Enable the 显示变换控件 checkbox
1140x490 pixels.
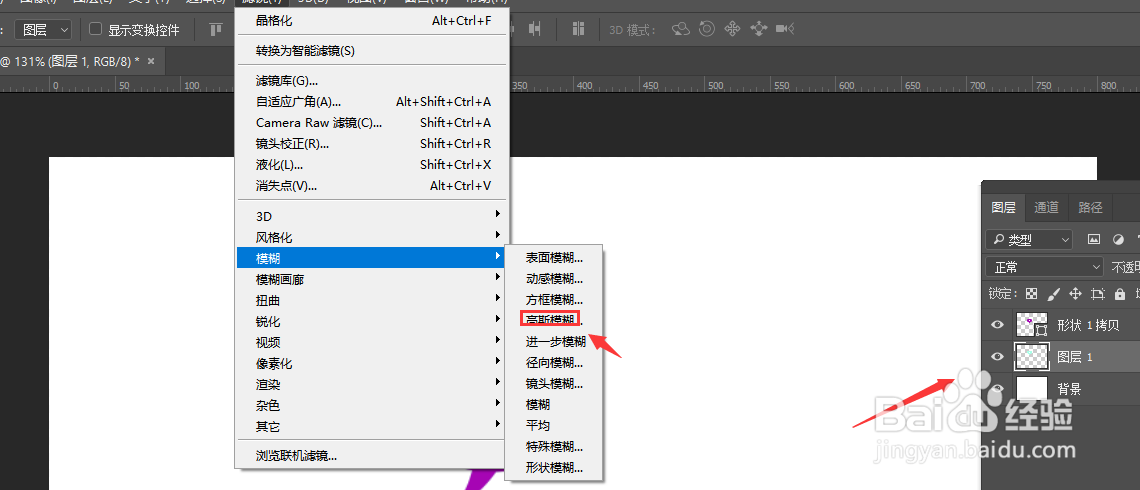click(95, 29)
